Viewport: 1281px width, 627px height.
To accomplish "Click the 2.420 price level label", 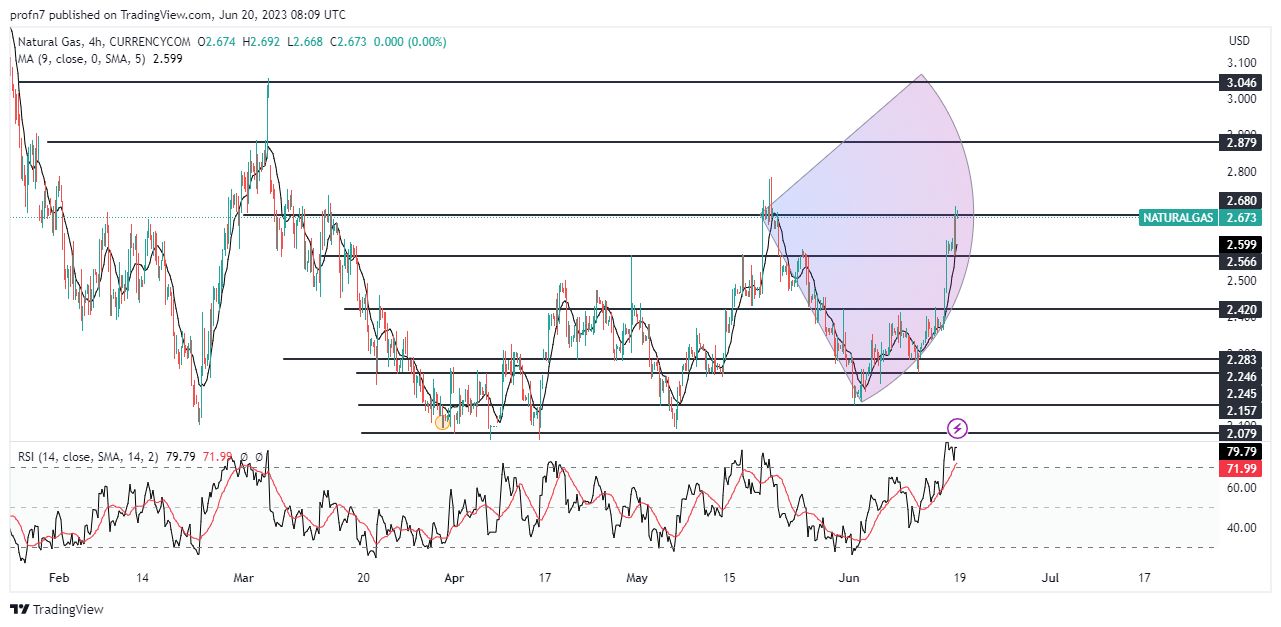I will 1241,310.
